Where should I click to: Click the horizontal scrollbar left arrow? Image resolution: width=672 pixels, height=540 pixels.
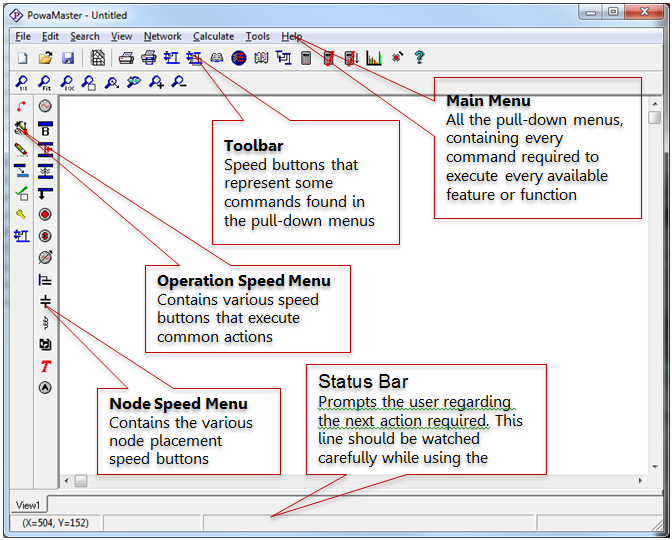point(66,481)
